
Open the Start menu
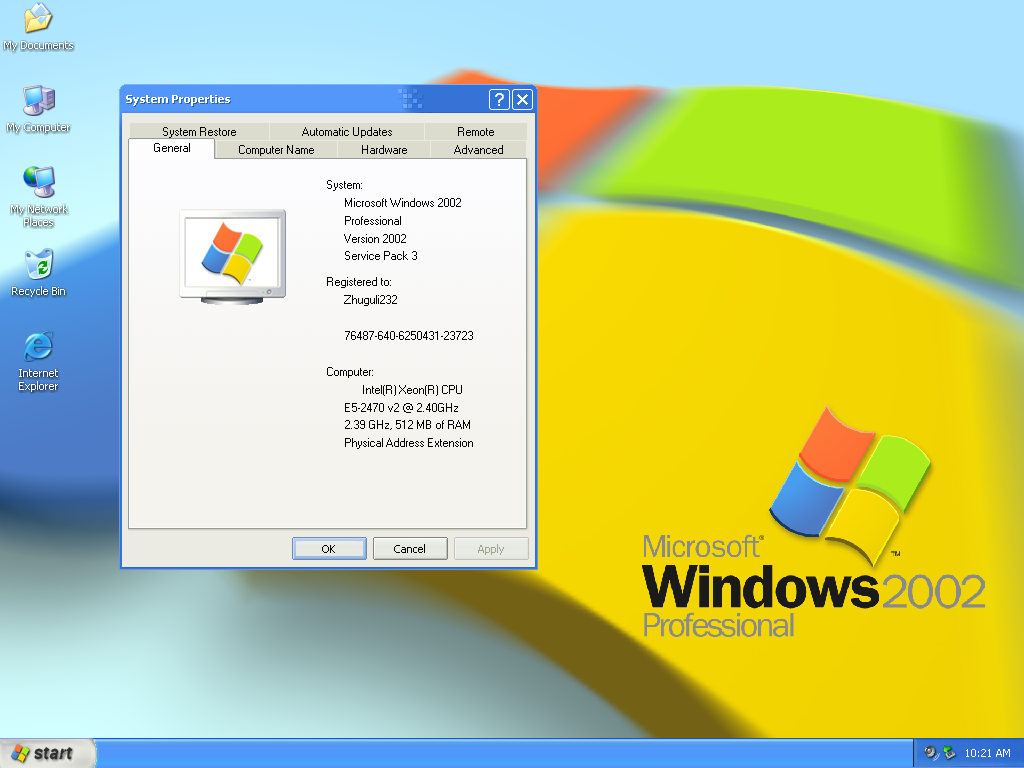pos(47,753)
